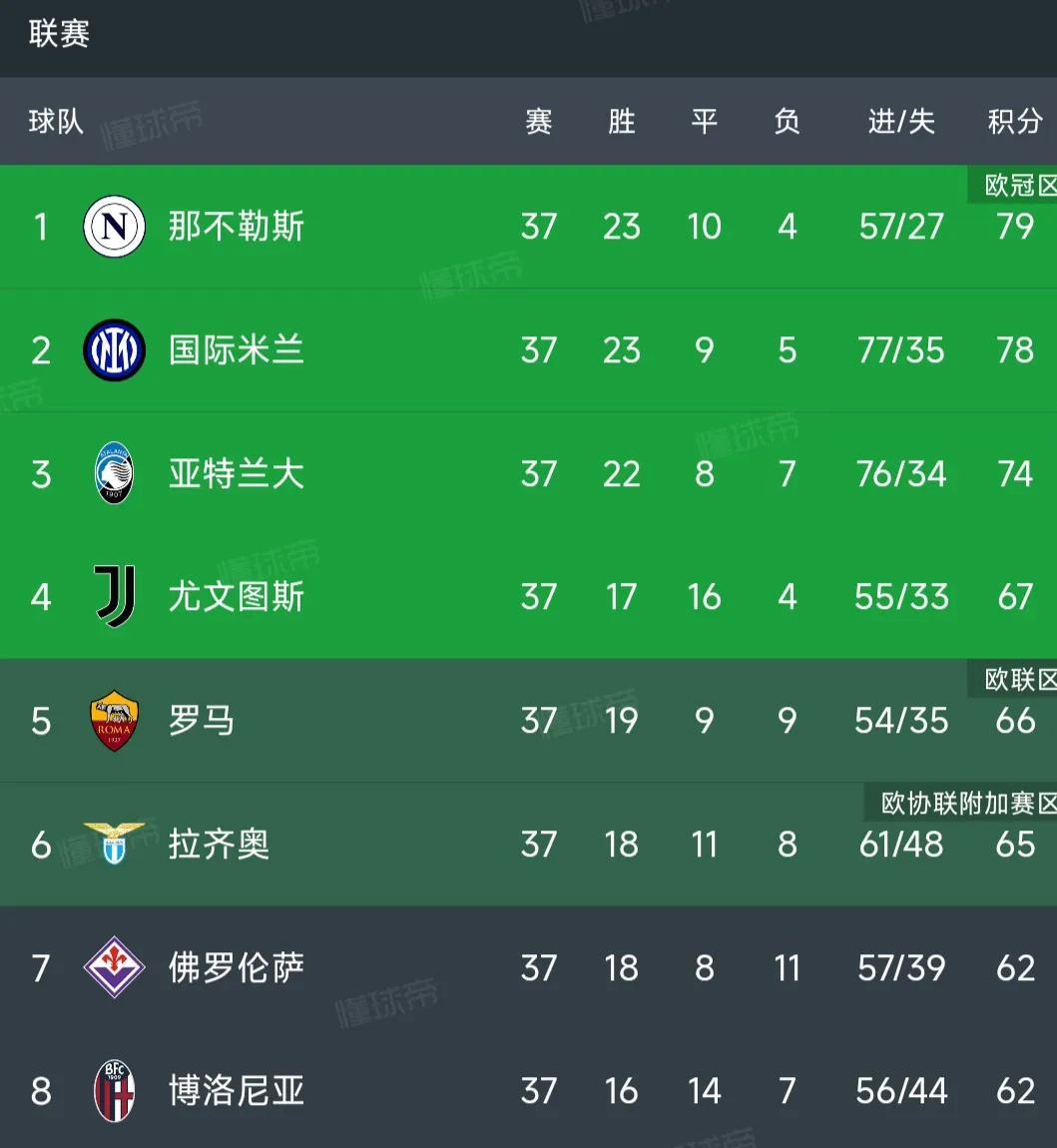The width and height of the screenshot is (1057, 1148).
Task: Select the Atalanta team badge
Action: click(x=114, y=473)
